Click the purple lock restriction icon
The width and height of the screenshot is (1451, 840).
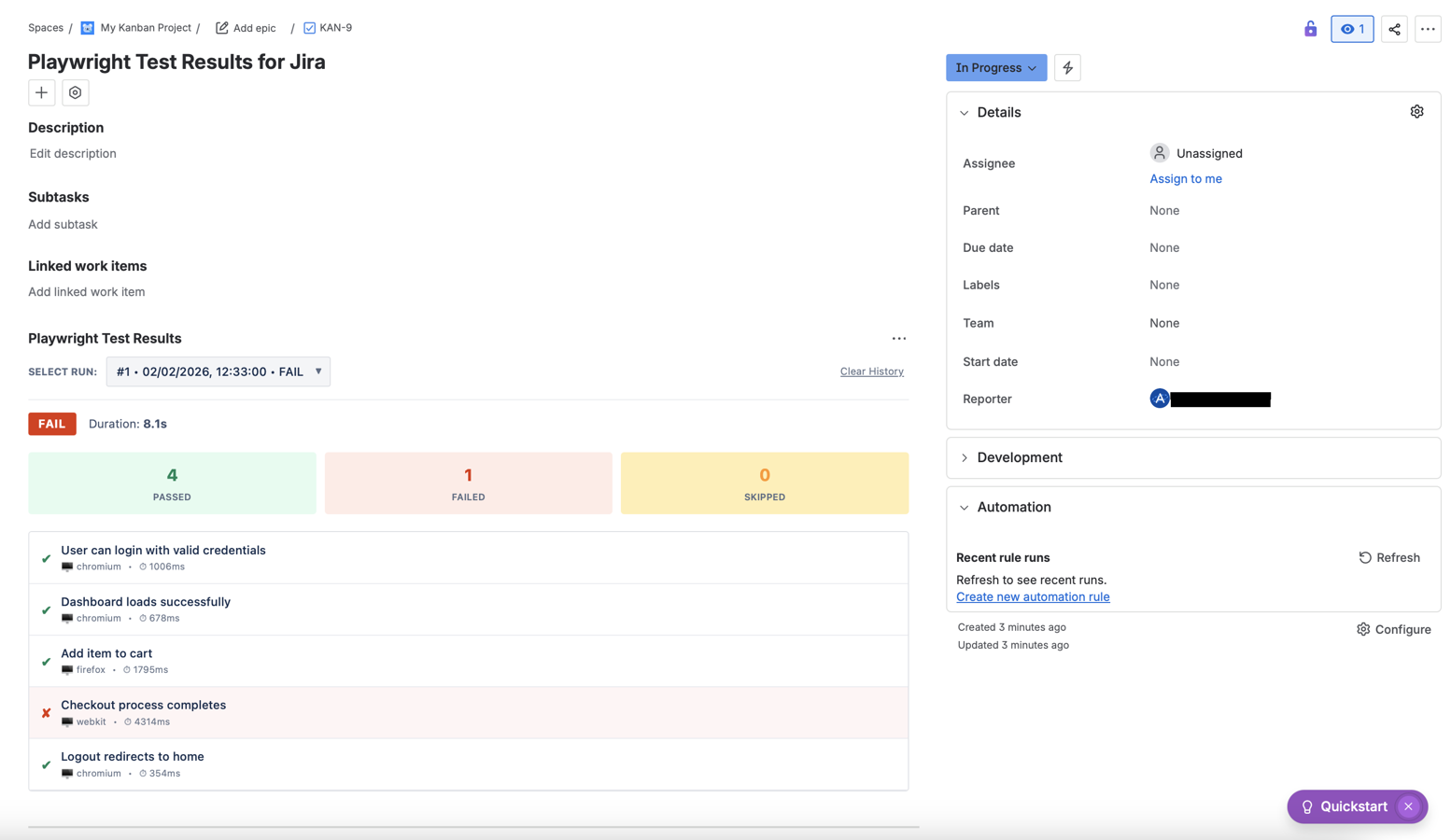[1310, 29]
